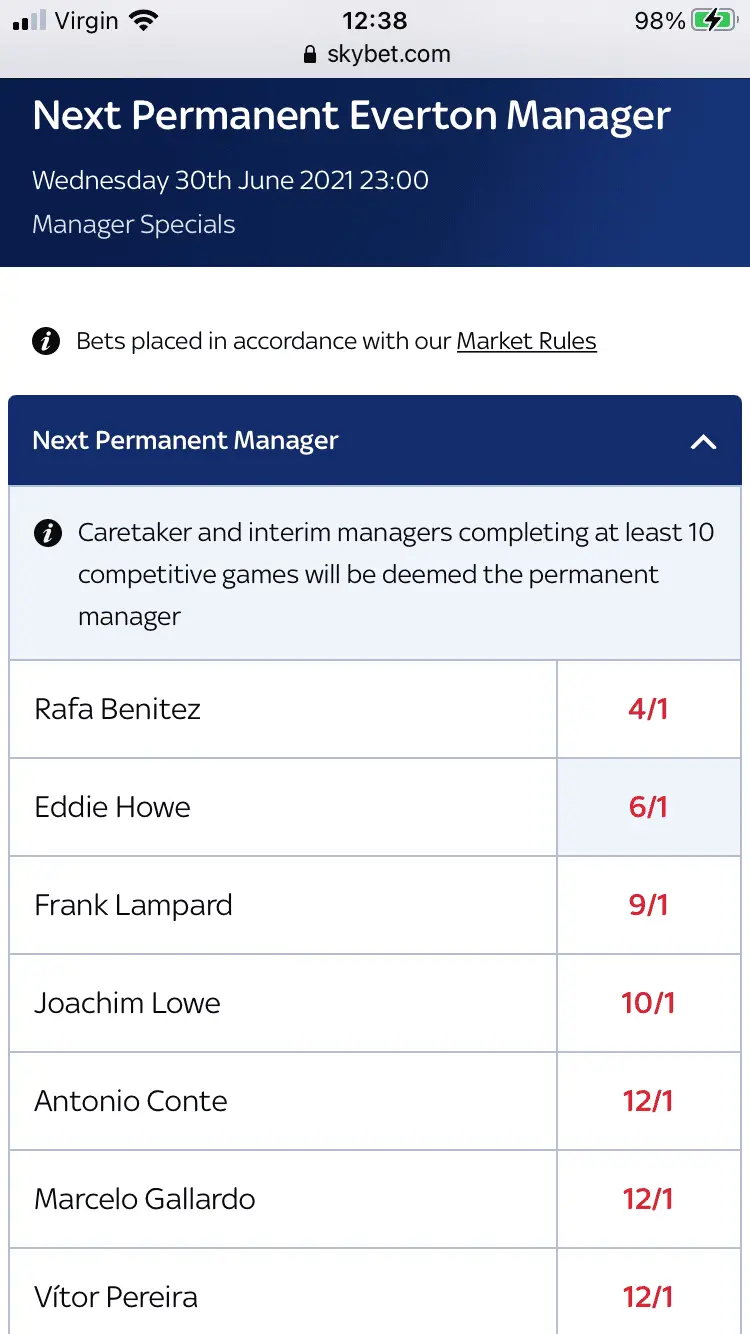The width and height of the screenshot is (750, 1334).
Task: Select Frank Lampard 9/1 odds
Action: coord(648,905)
